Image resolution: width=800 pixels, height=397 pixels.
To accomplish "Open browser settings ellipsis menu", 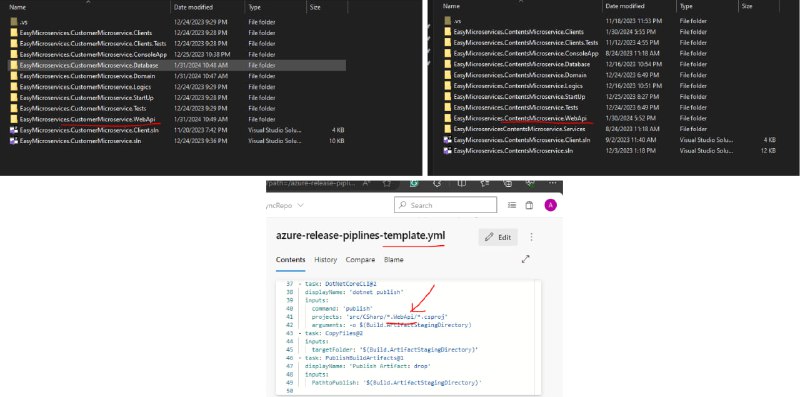I will point(553,183).
